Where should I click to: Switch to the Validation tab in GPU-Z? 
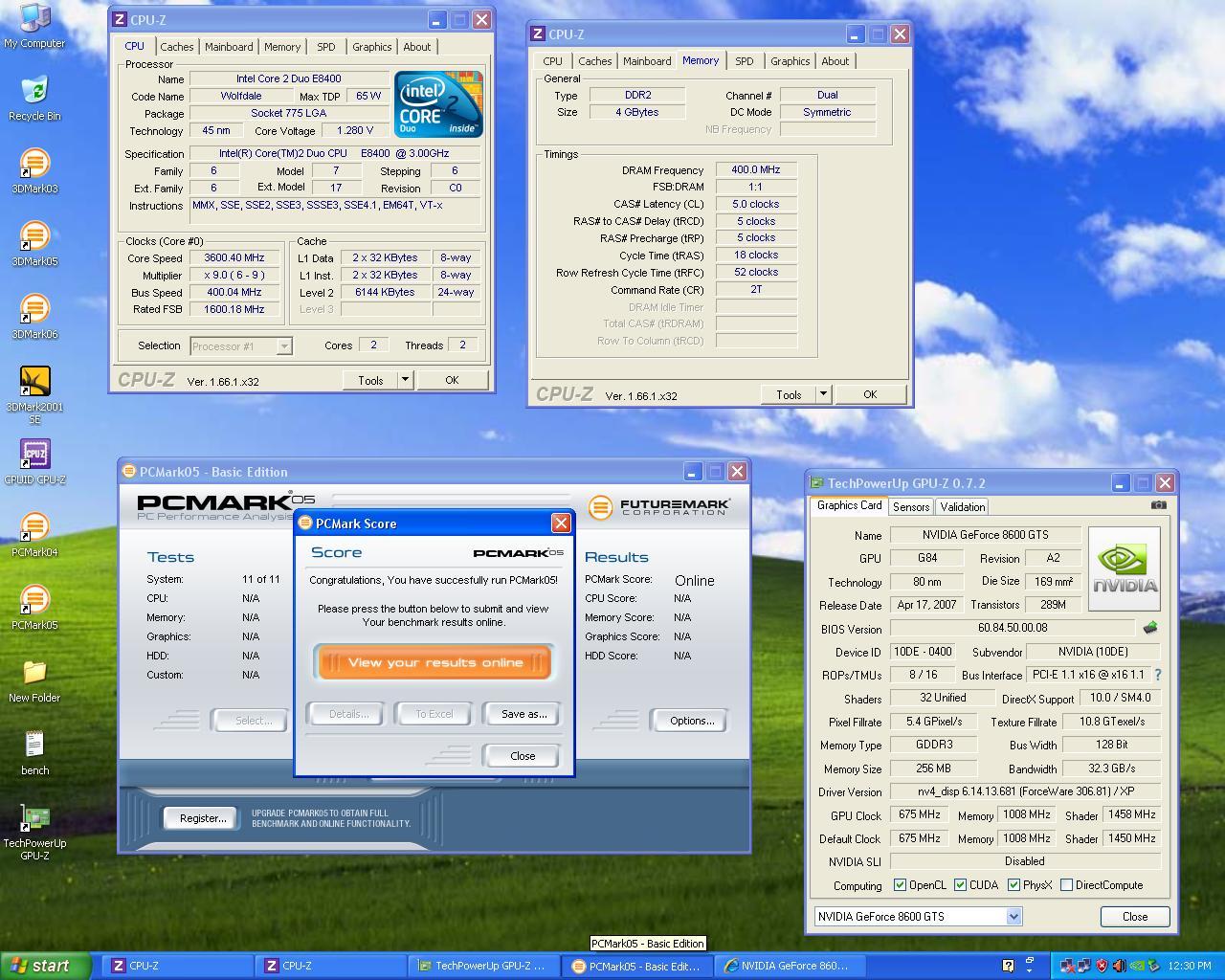pos(962,507)
